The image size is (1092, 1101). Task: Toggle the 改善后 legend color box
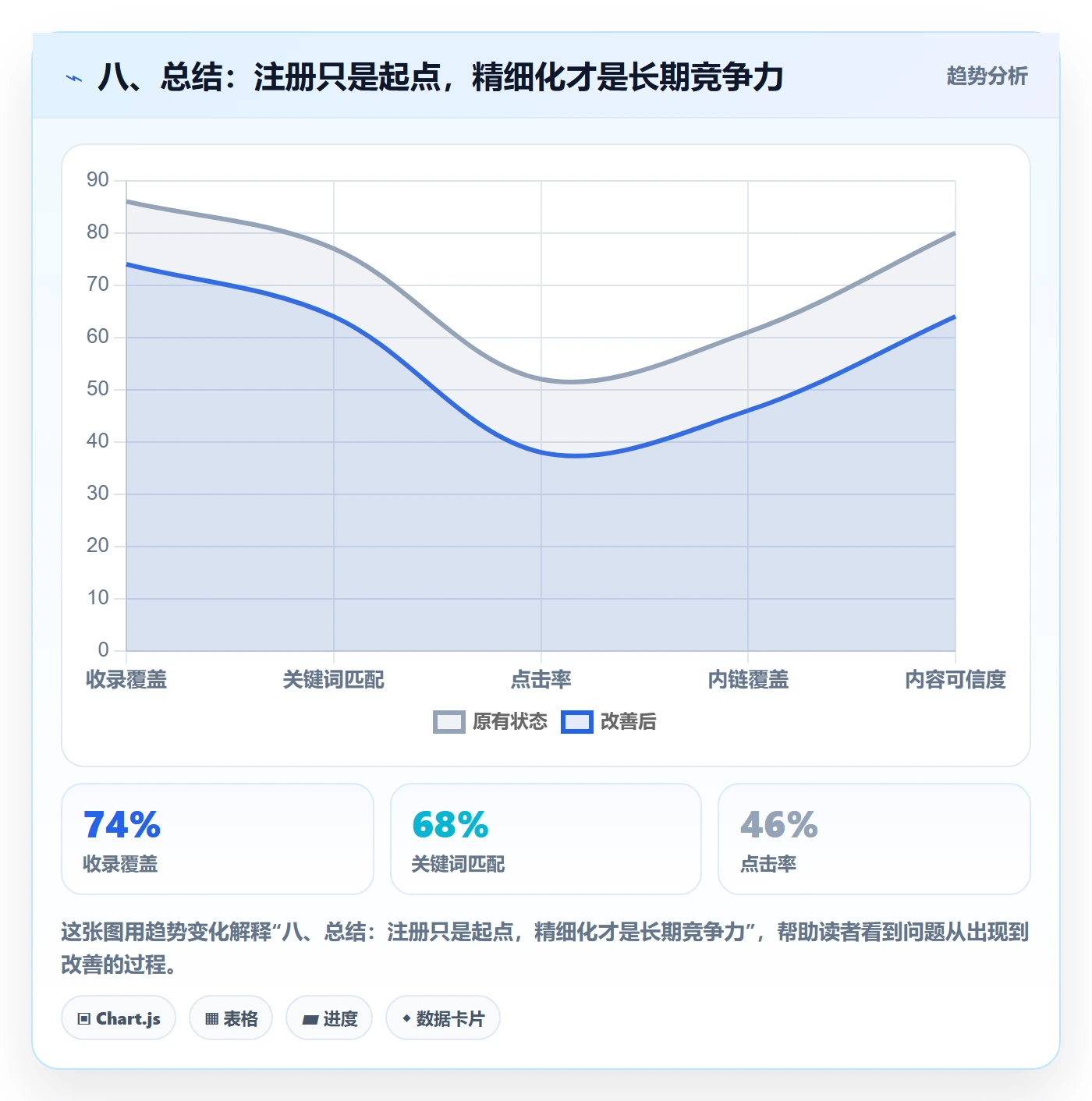pos(577,722)
